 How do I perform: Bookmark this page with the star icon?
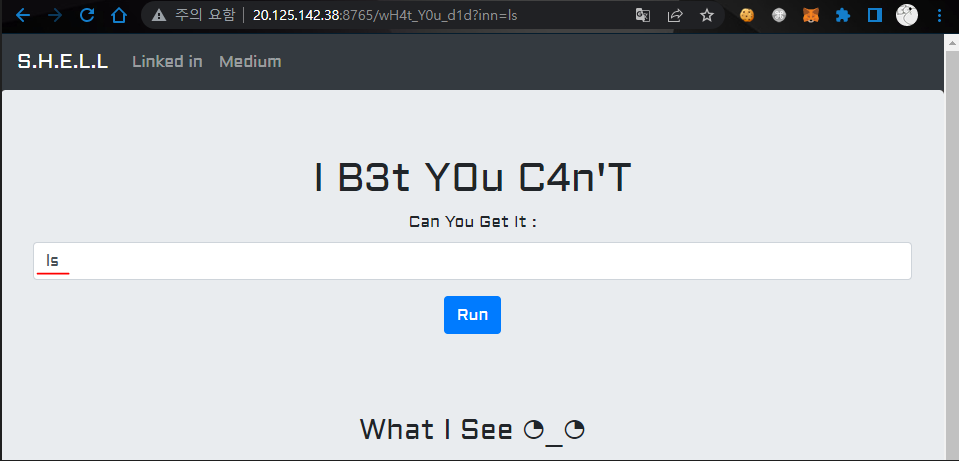click(707, 15)
